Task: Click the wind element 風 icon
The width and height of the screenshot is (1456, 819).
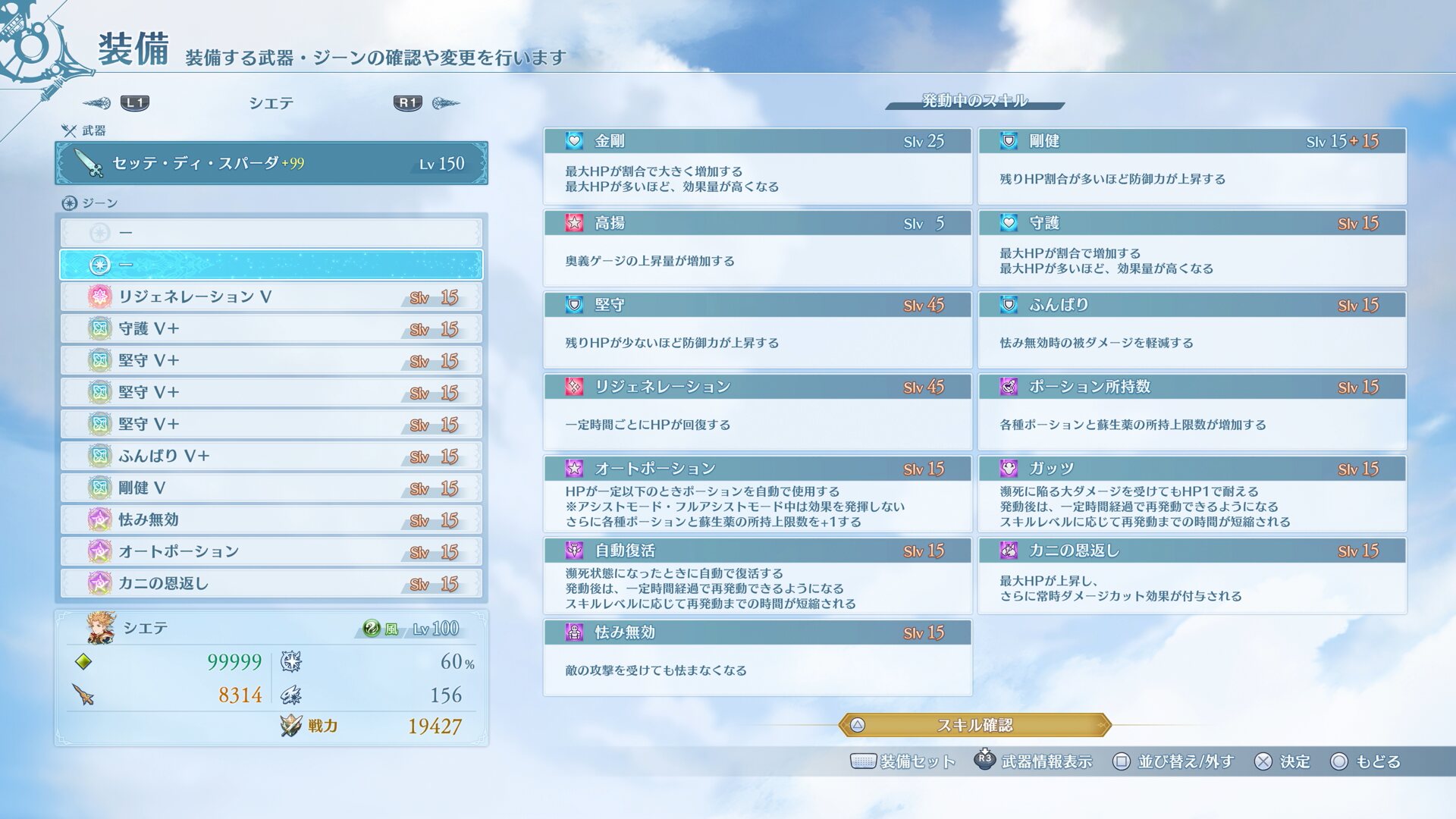Action: pos(372,628)
